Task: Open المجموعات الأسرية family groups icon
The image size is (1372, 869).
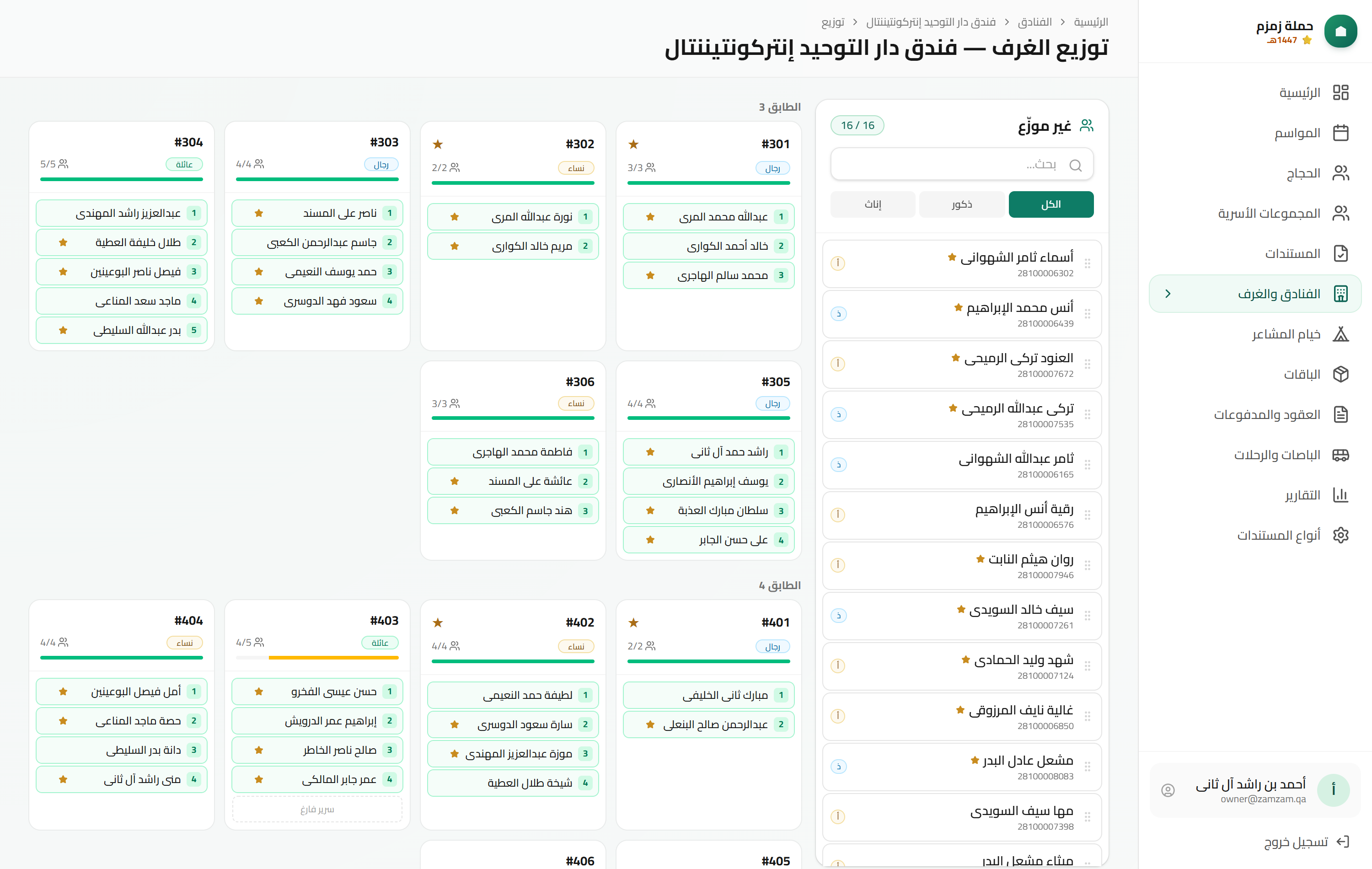Action: pos(1340,213)
